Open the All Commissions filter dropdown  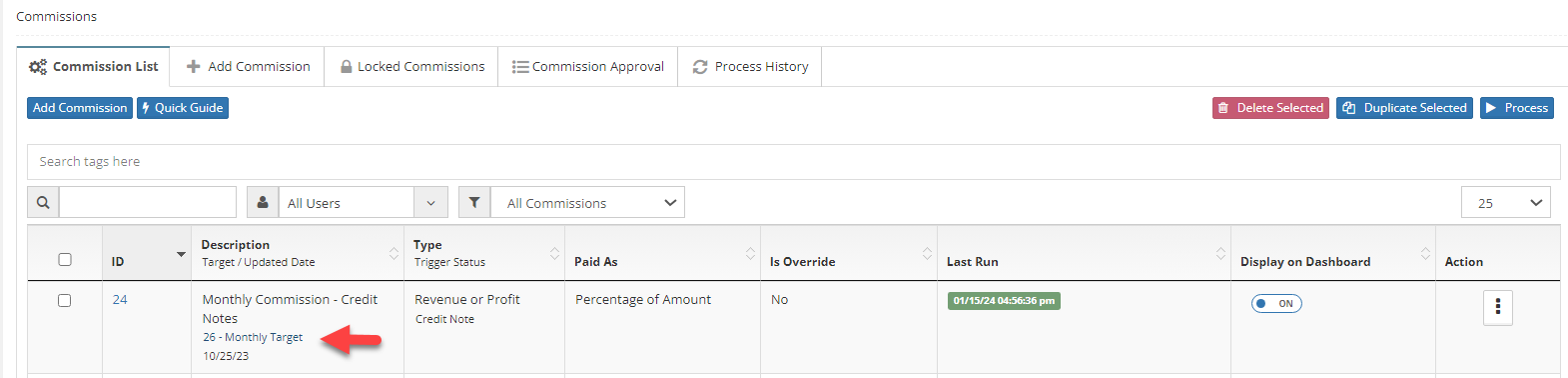(x=587, y=202)
